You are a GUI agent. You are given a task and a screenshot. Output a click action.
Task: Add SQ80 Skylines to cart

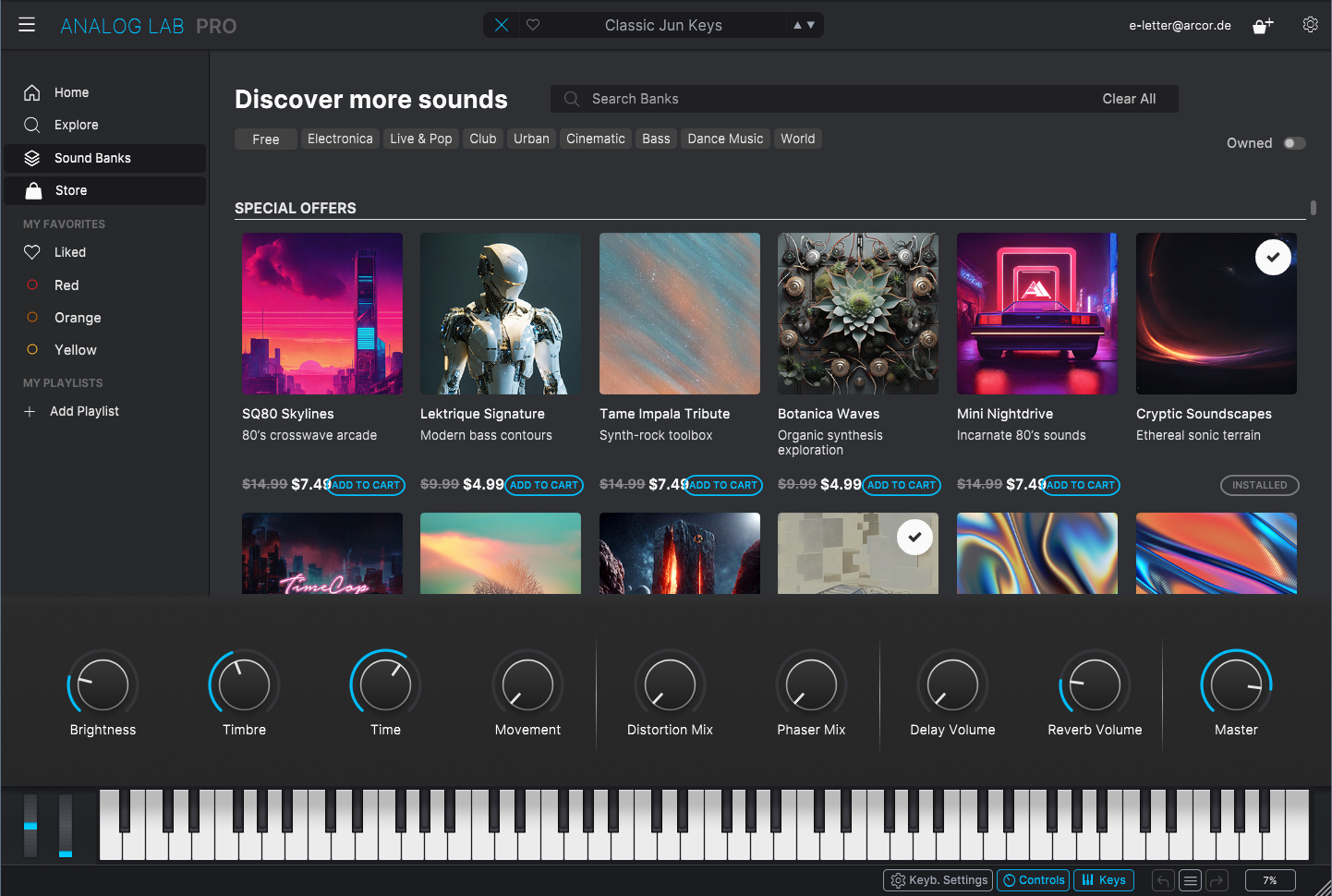(x=366, y=485)
